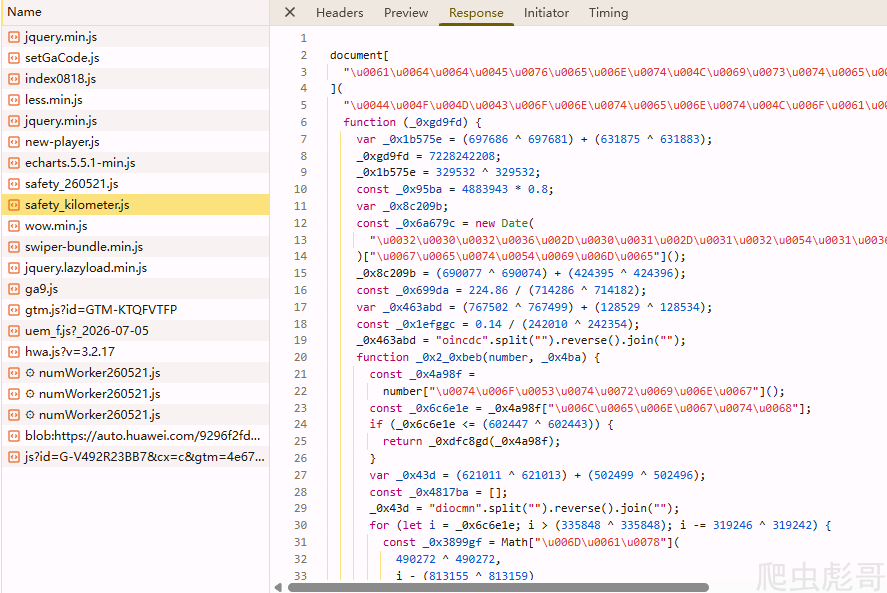Select the Initiator tab
The height and width of the screenshot is (593, 887).
(546, 12)
